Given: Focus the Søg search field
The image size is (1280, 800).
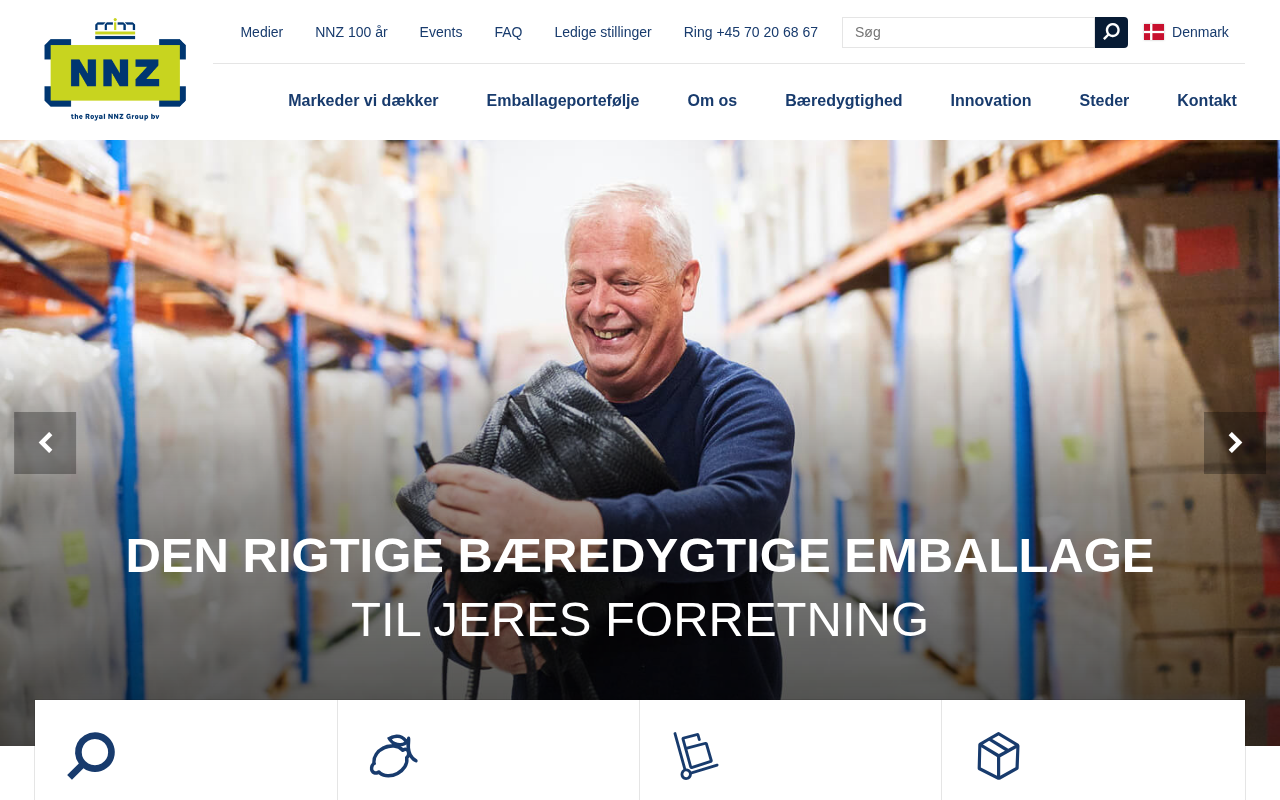Looking at the screenshot, I should pyautogui.click(x=968, y=32).
